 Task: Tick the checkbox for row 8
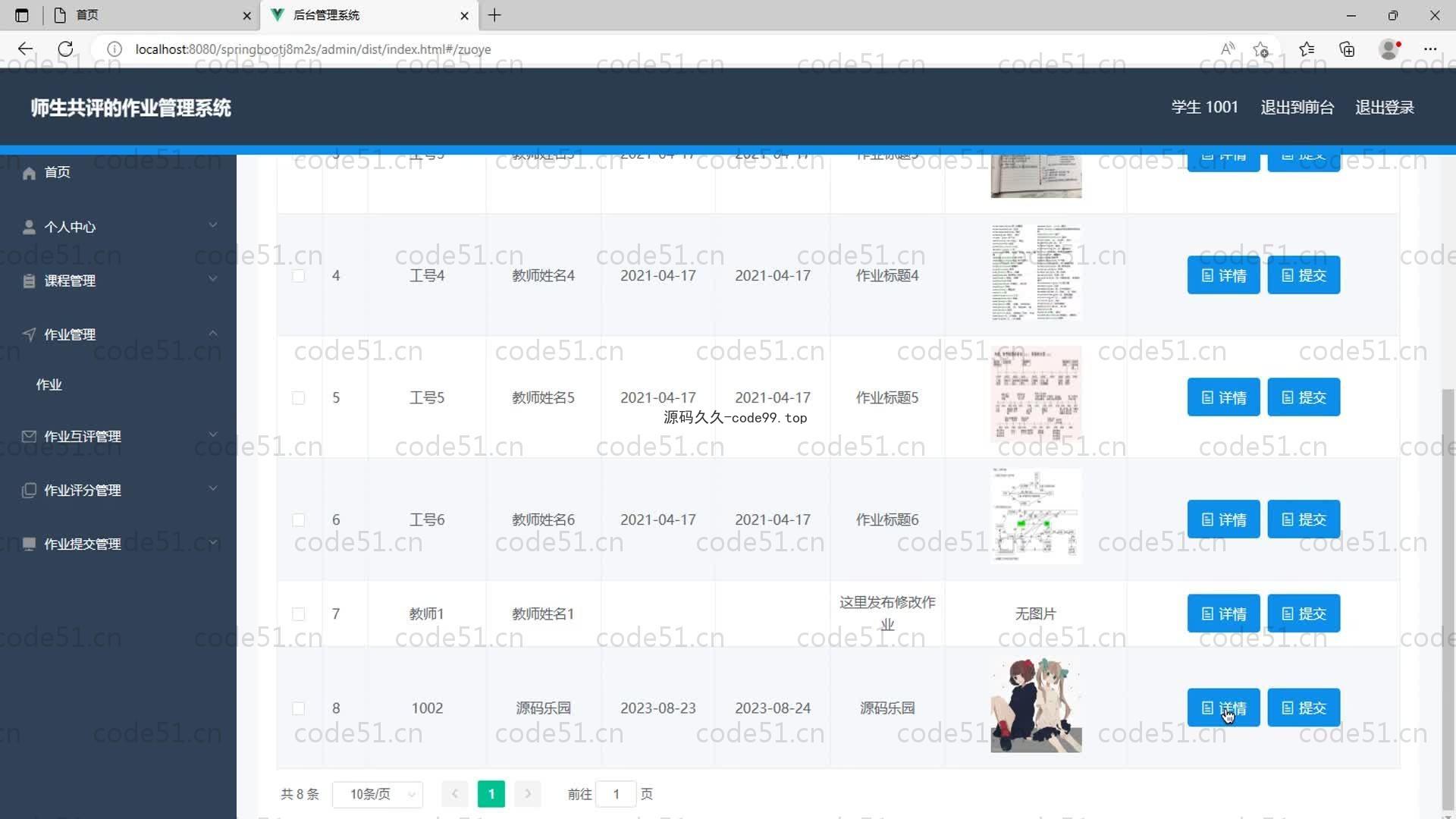click(299, 708)
